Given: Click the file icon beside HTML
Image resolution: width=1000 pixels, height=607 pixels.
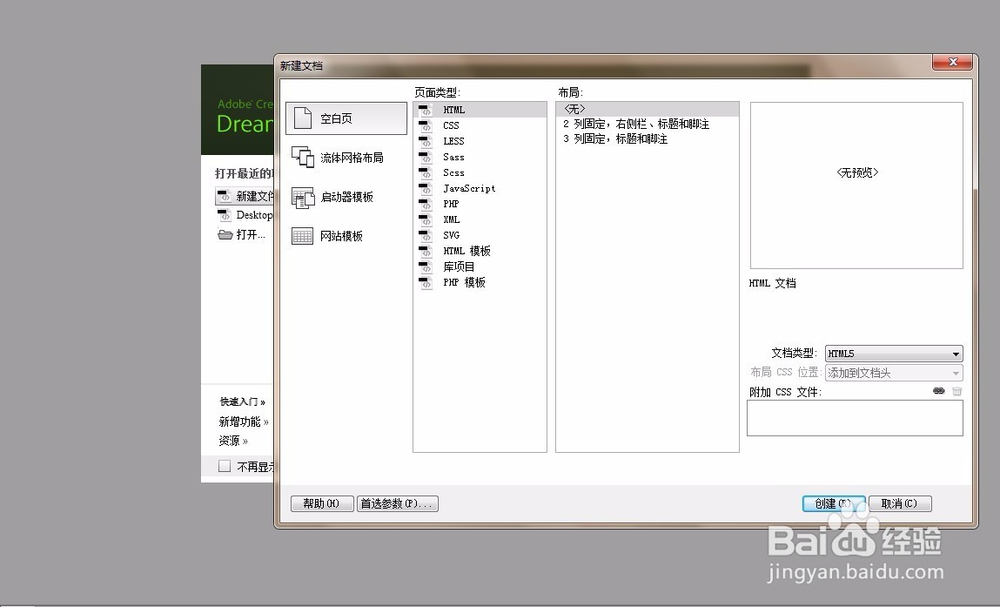Looking at the screenshot, I should click(x=426, y=110).
